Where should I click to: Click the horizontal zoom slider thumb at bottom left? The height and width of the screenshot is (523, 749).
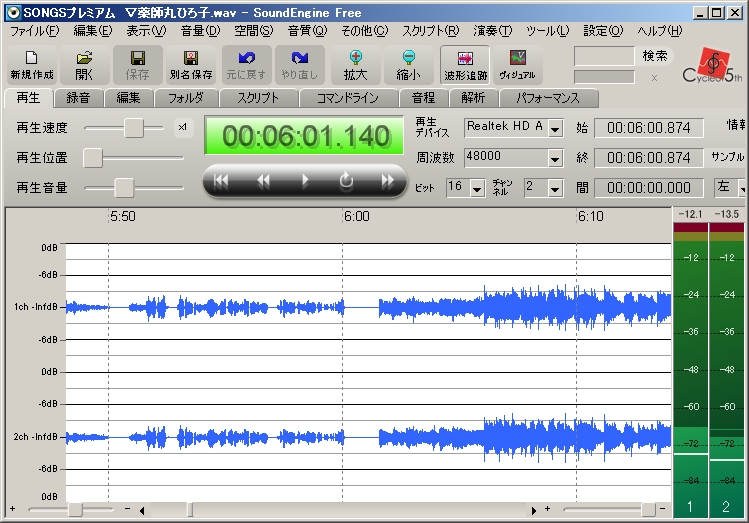coord(75,510)
